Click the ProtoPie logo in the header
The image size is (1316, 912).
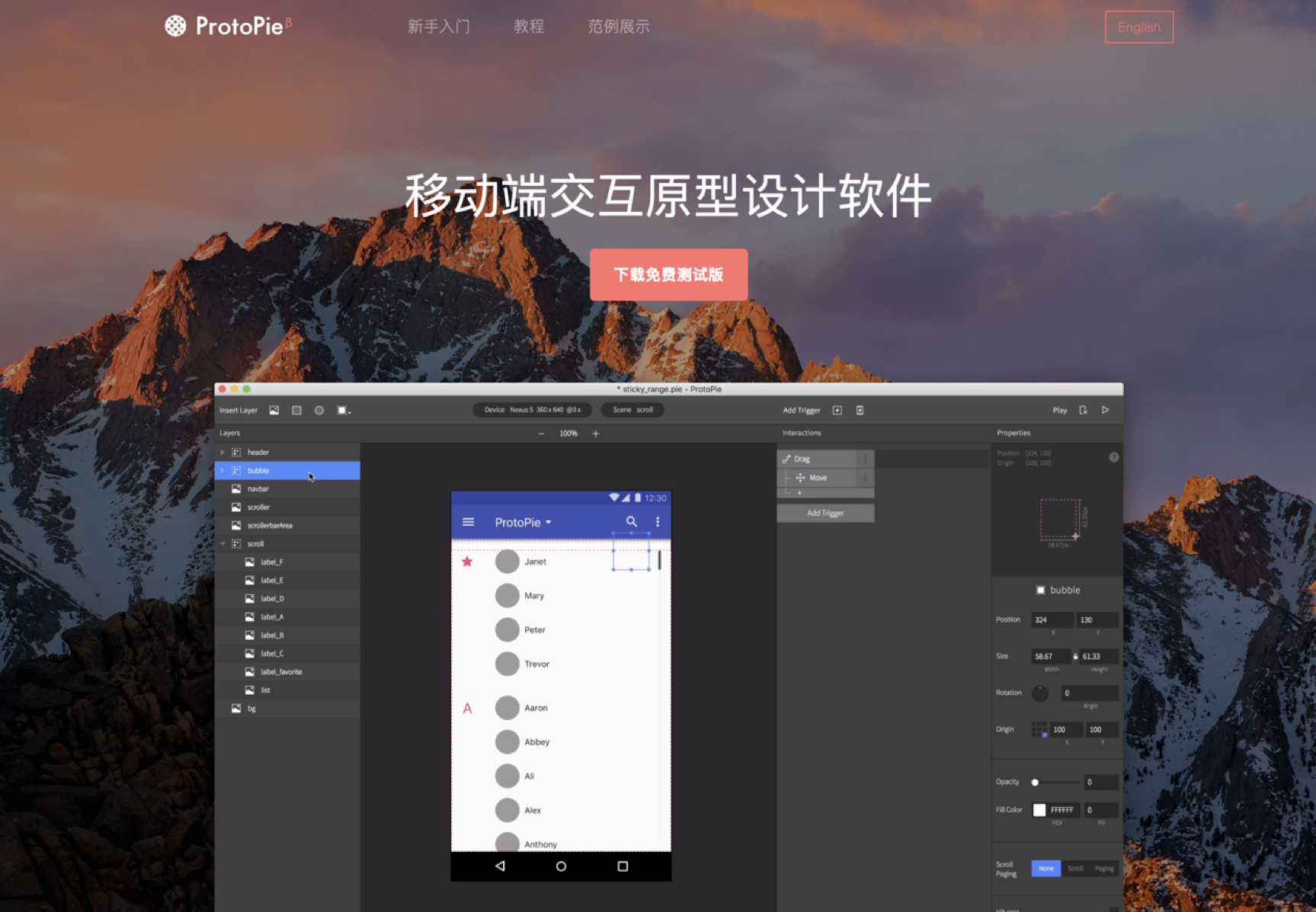pos(228,27)
